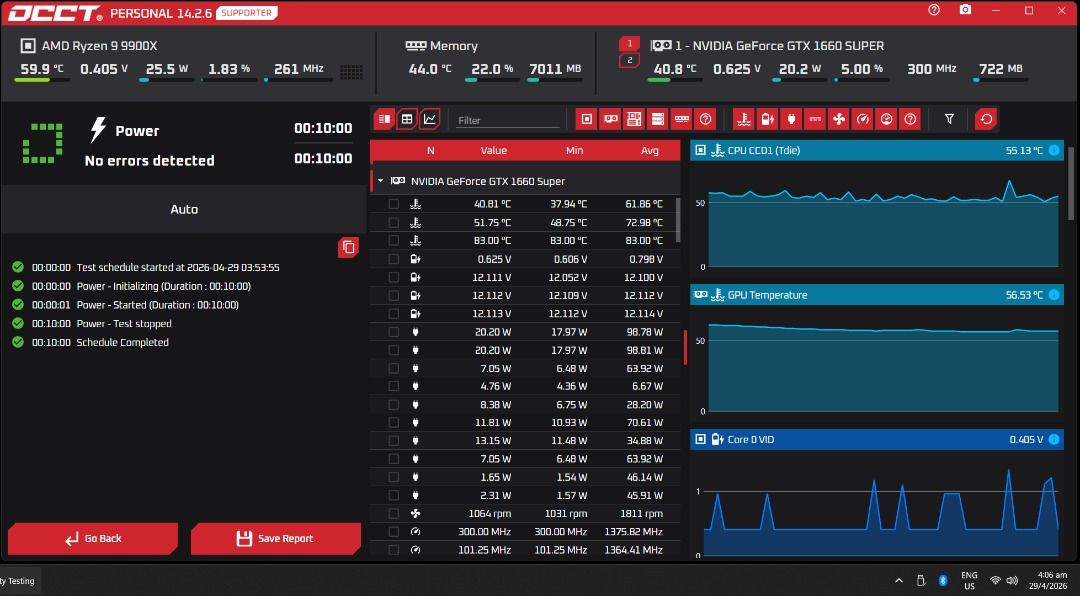Image resolution: width=1080 pixels, height=596 pixels.
Task: Toggle the power sensor type filter
Action: pyautogui.click(x=791, y=119)
